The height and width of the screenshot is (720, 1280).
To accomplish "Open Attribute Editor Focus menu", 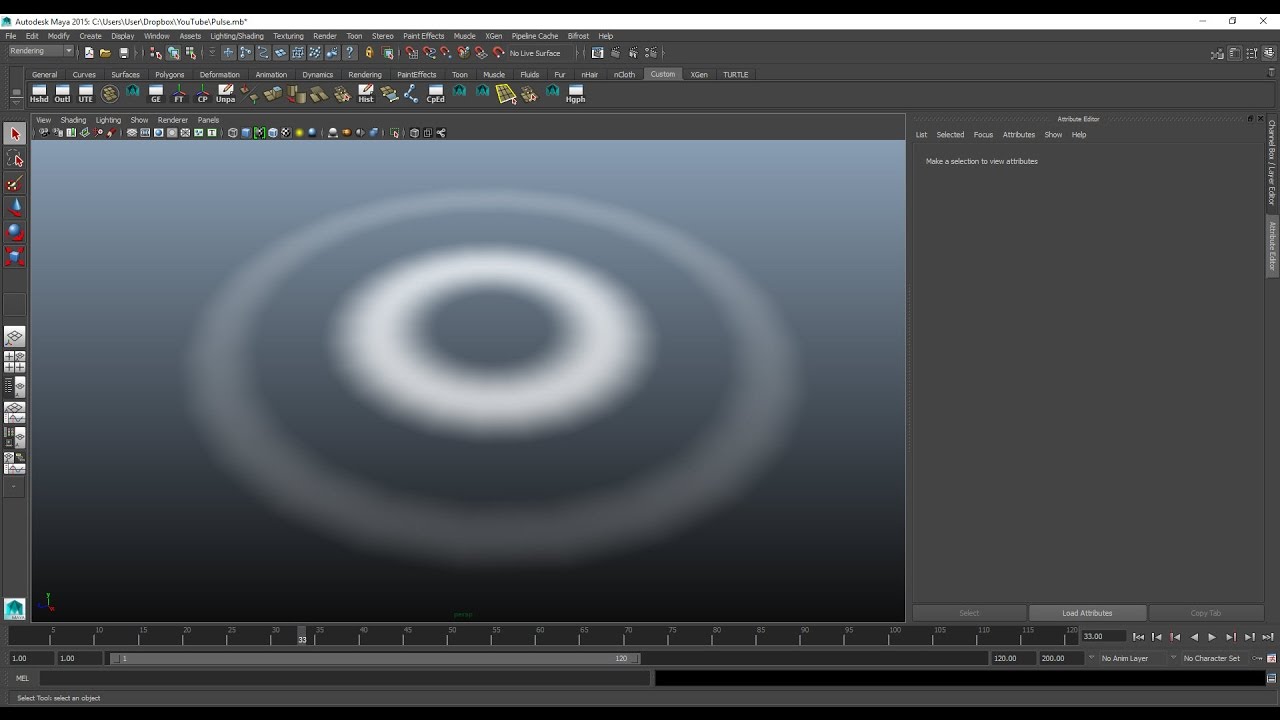I will pyautogui.click(x=983, y=135).
